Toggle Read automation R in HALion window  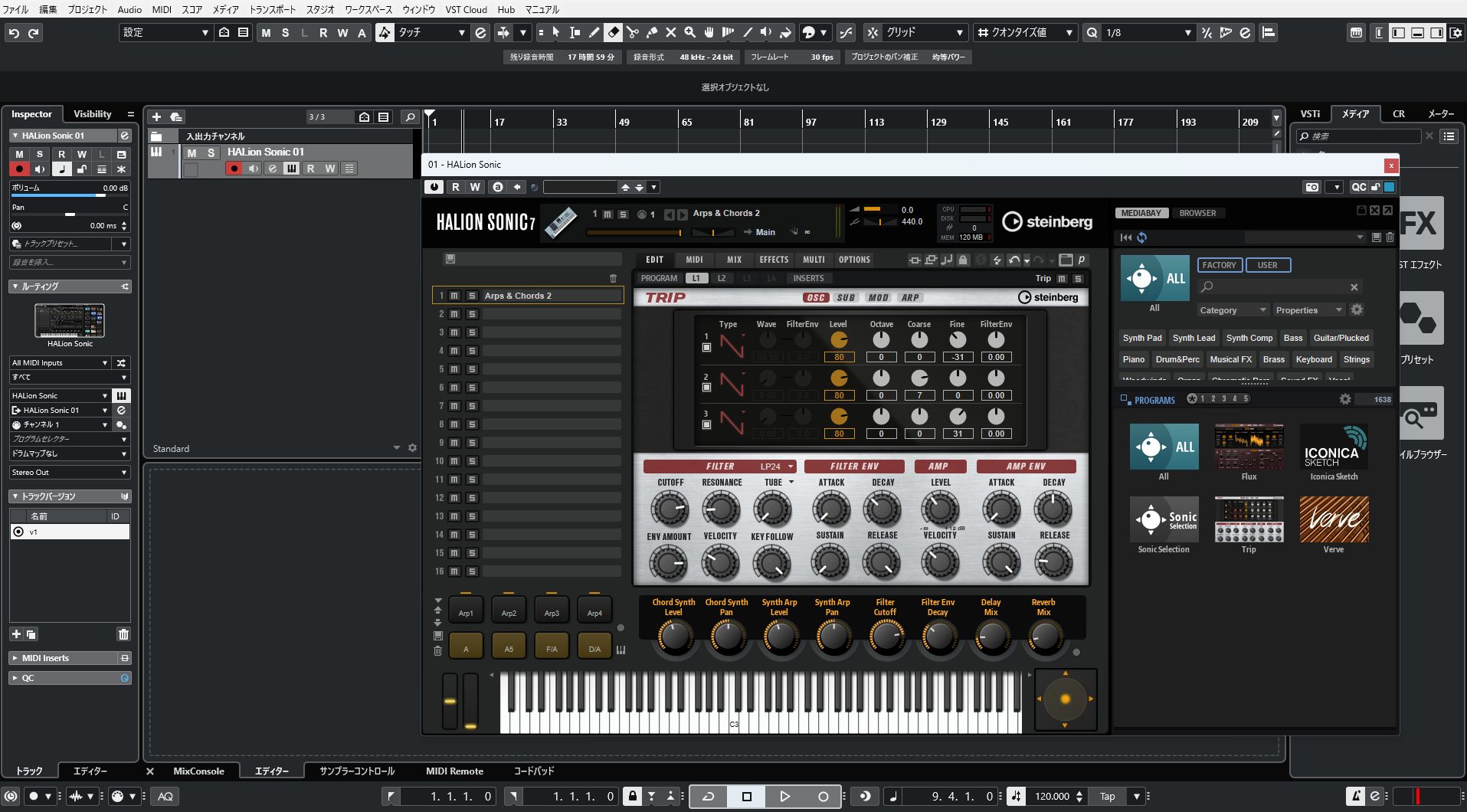[456, 187]
